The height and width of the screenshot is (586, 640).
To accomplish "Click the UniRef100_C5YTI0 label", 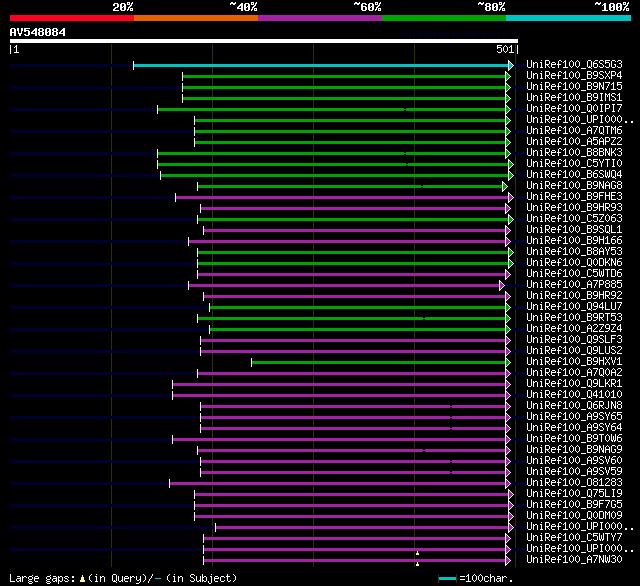I will [574, 164].
